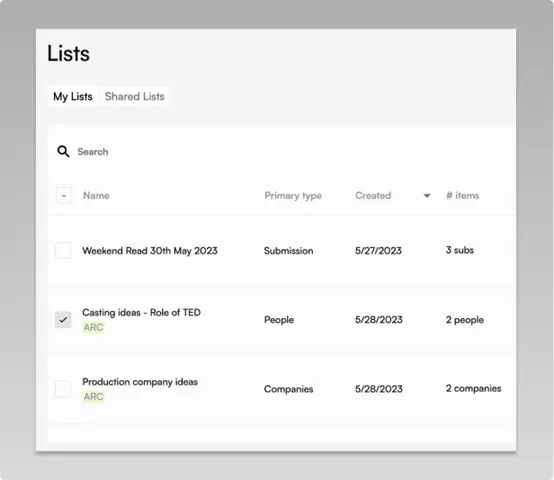Sort by the # items column header
554x480 pixels.
(462, 196)
